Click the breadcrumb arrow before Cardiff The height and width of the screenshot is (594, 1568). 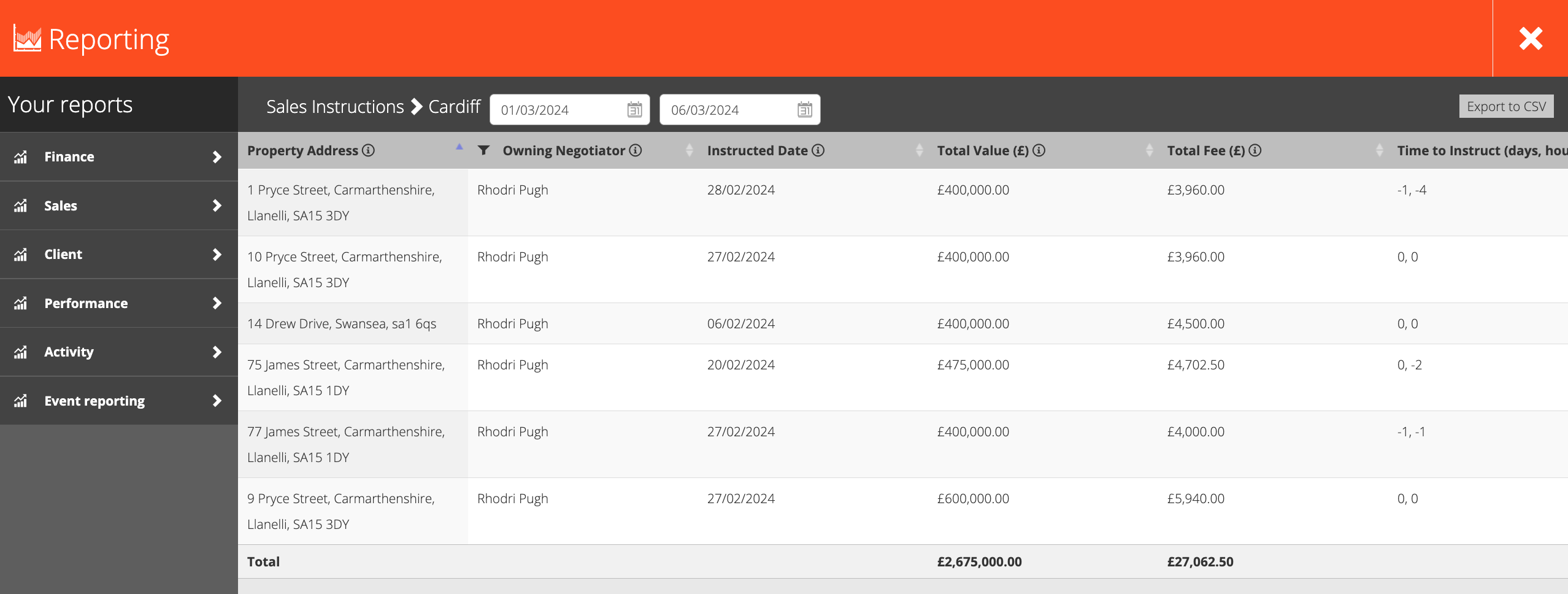coord(417,107)
